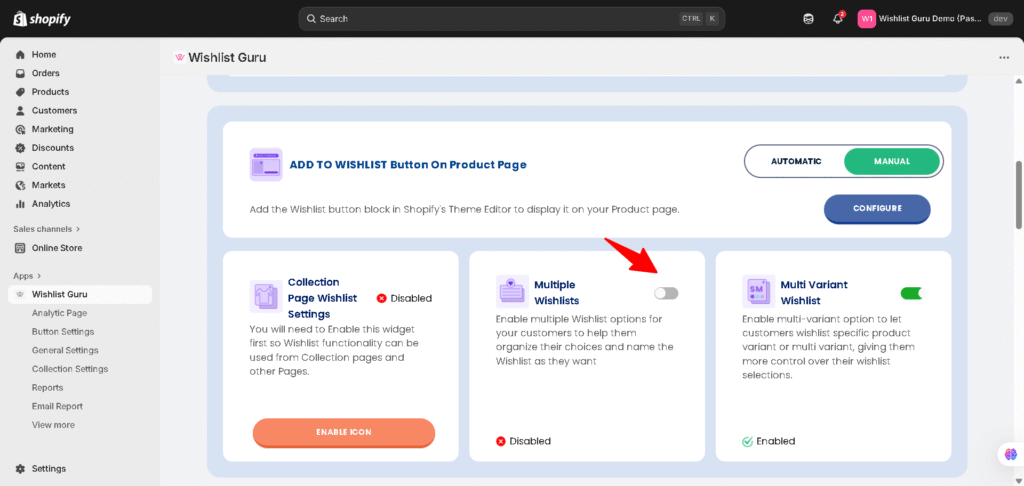Click the Marketing target icon
Image resolution: width=1024 pixels, height=486 pixels.
pos(20,129)
